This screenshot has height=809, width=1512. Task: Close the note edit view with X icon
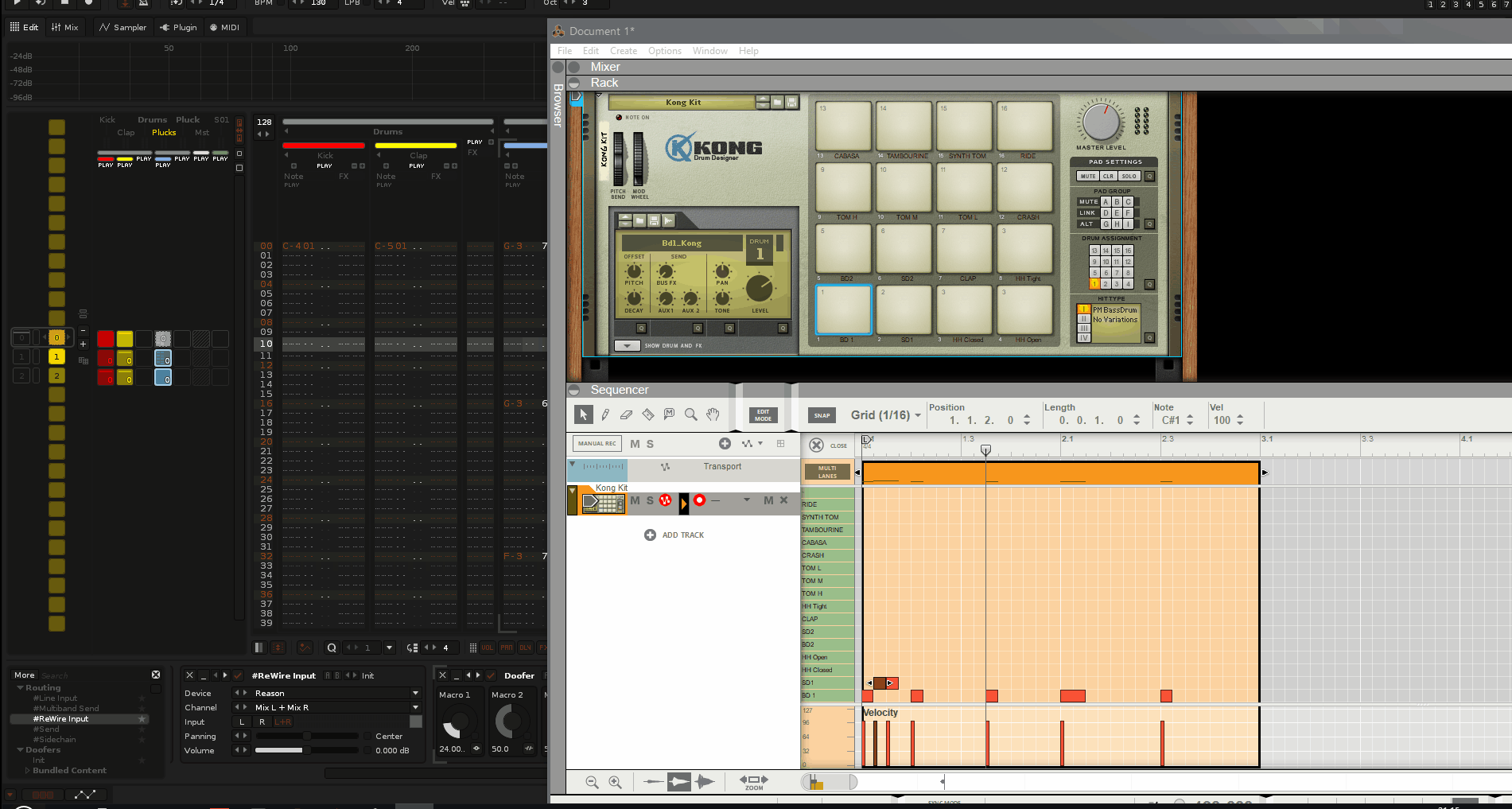(x=817, y=445)
